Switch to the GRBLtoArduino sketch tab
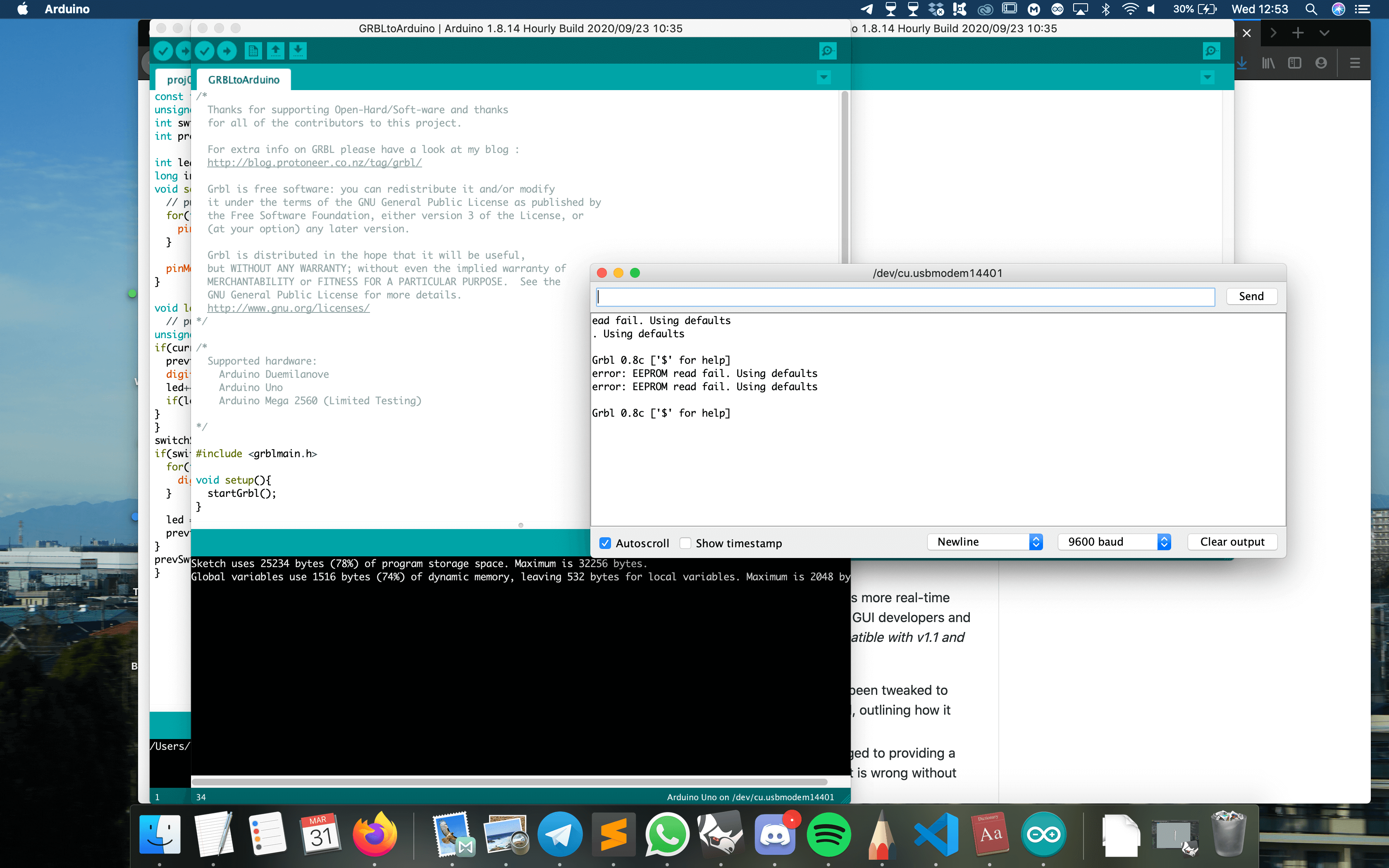 coord(243,80)
